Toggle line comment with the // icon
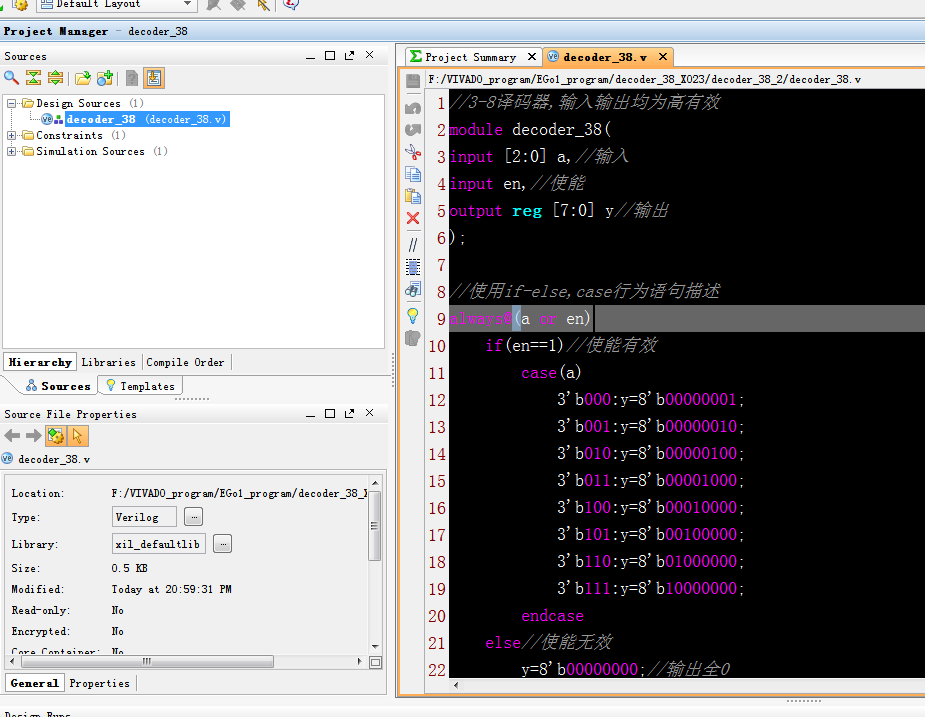The image size is (925, 717). coord(413,244)
